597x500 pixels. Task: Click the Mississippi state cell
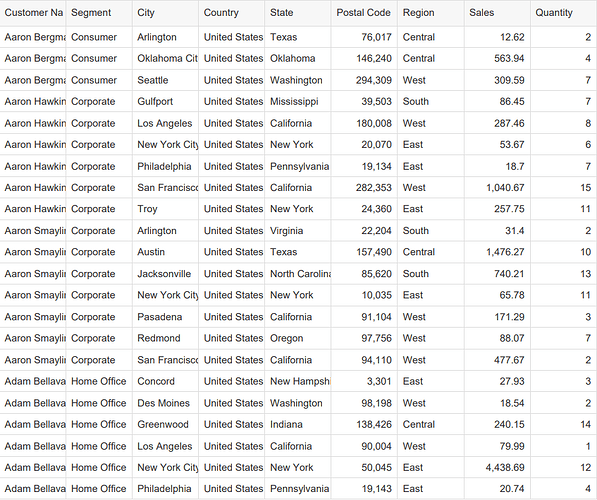[298, 101]
